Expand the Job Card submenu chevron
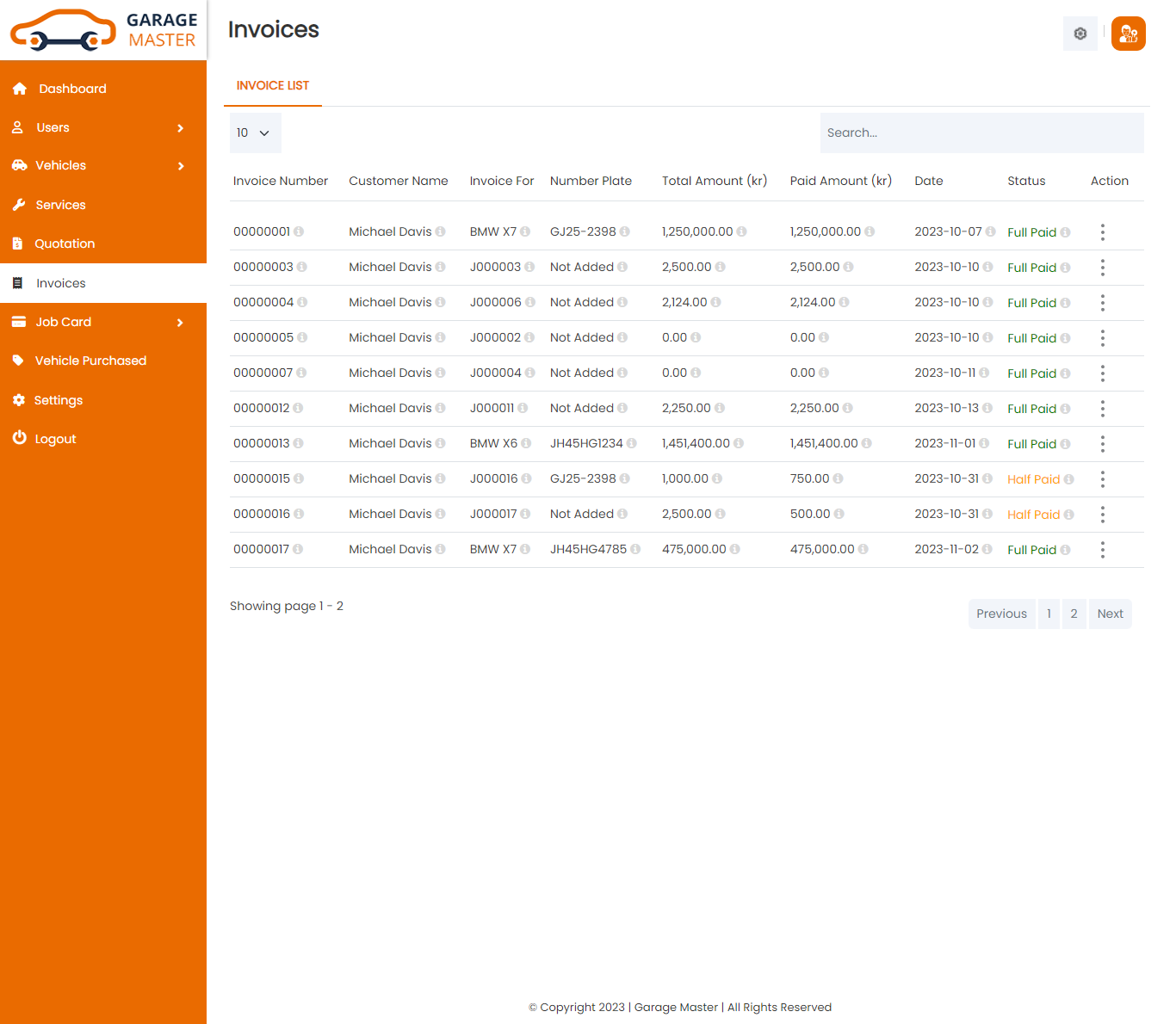Viewport: 1176px width, 1024px height. [180, 323]
